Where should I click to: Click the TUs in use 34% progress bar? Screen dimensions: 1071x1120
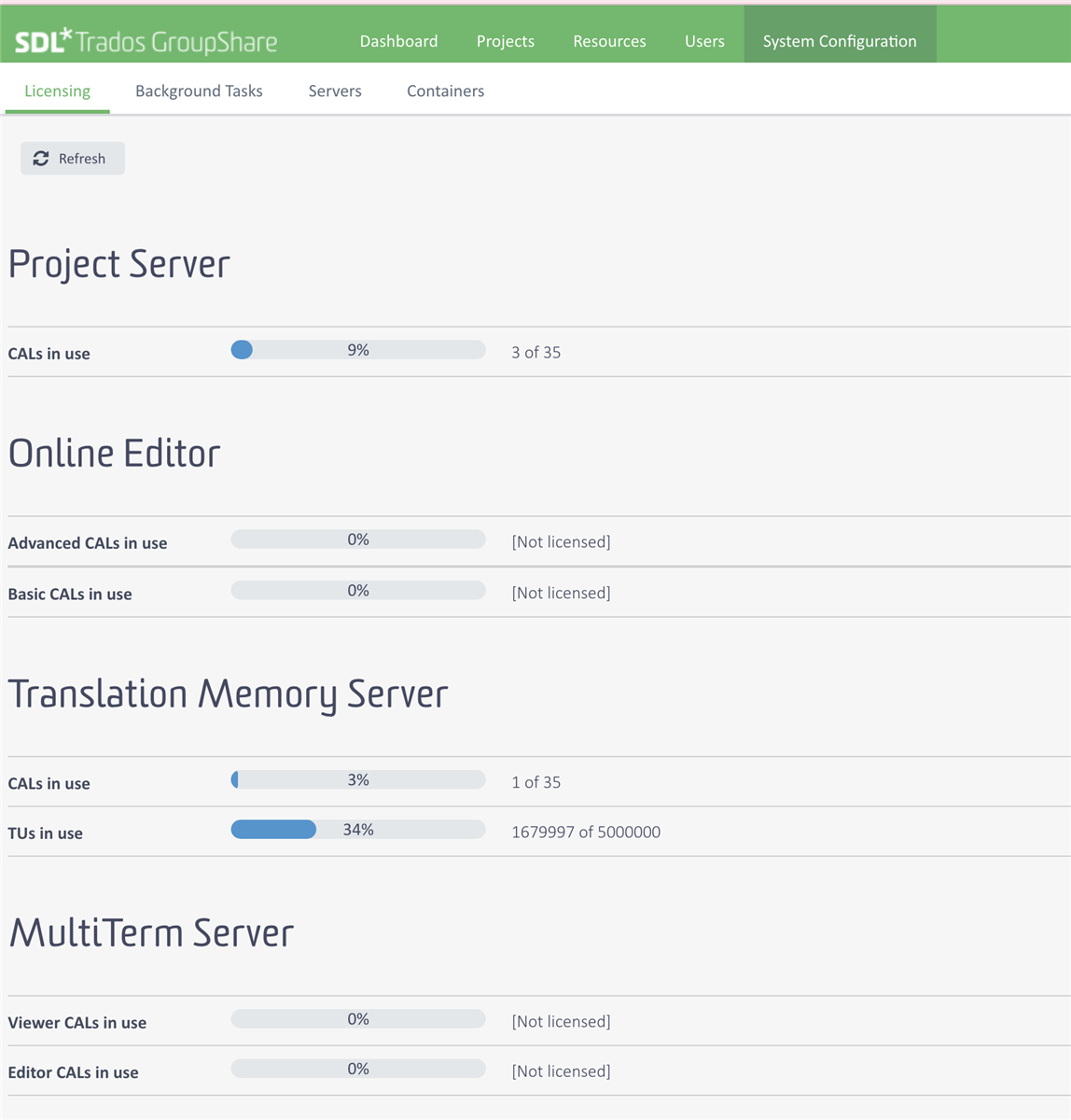click(358, 830)
